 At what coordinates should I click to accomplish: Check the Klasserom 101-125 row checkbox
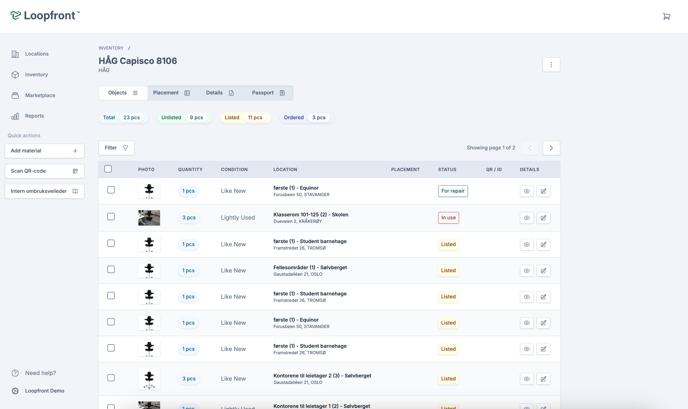pyautogui.click(x=111, y=217)
